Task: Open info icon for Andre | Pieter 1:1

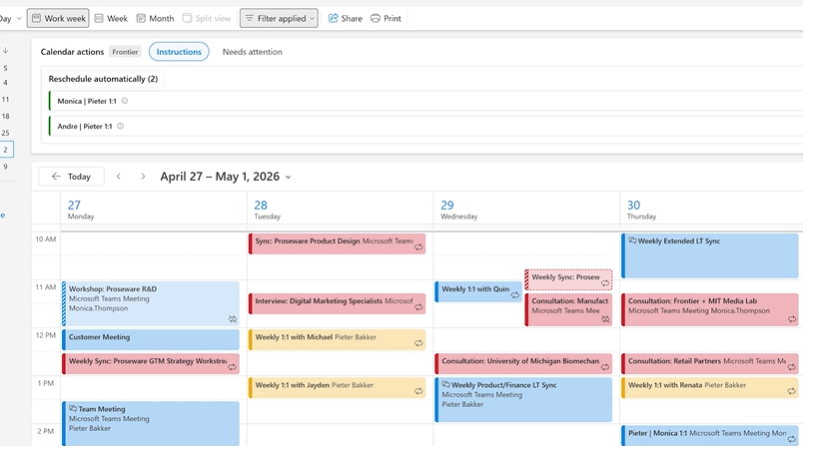Action: click(x=120, y=126)
